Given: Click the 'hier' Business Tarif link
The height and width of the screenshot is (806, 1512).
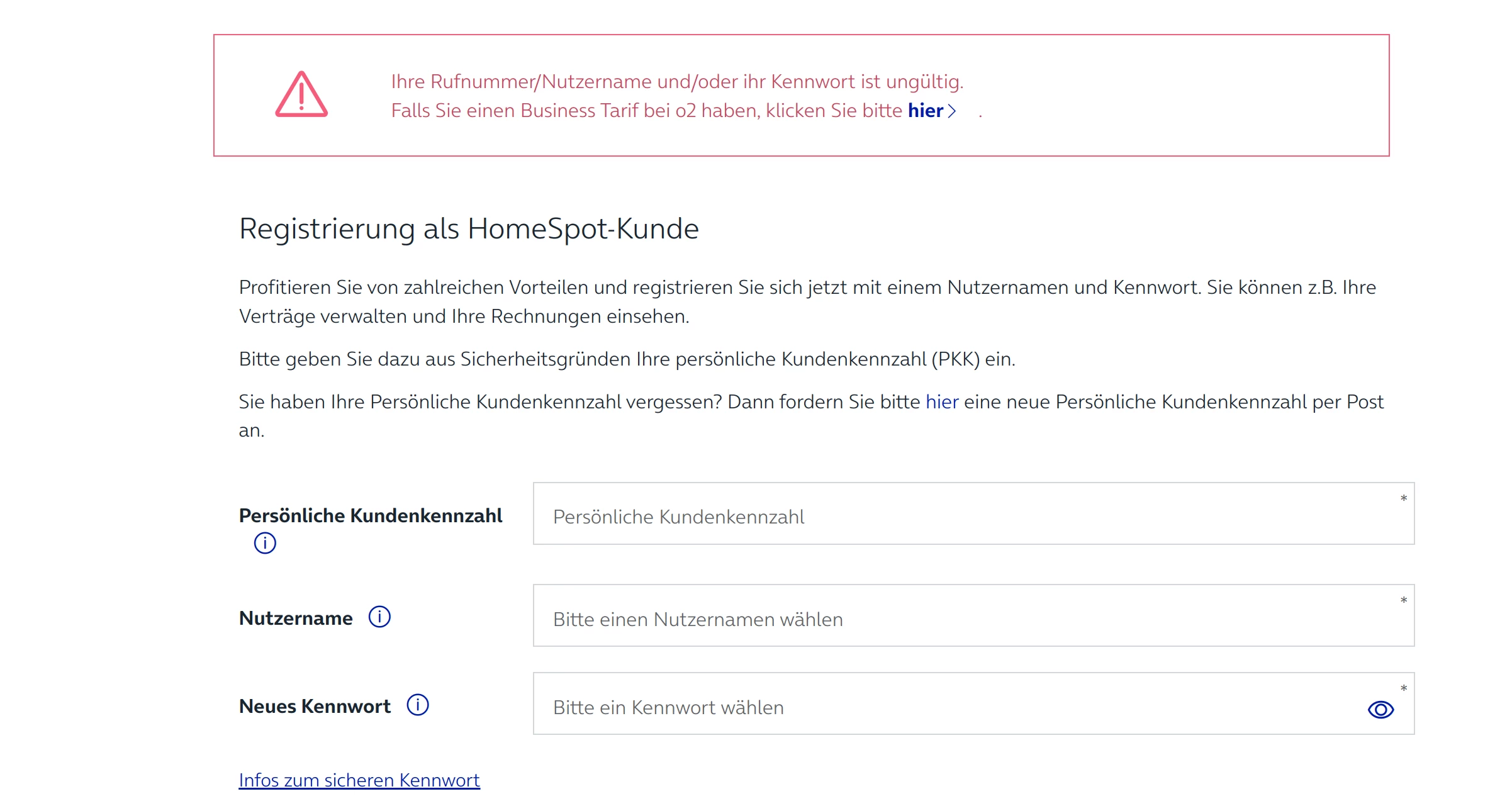Looking at the screenshot, I should pos(925,111).
